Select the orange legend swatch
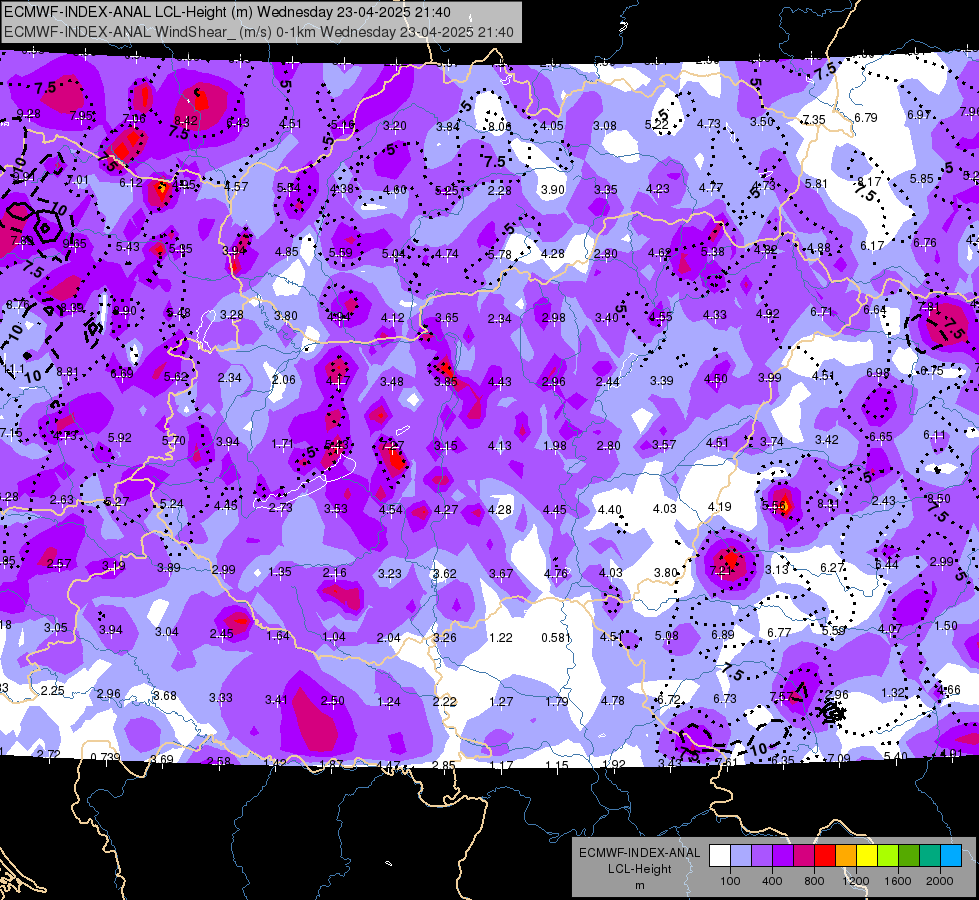 point(846,856)
